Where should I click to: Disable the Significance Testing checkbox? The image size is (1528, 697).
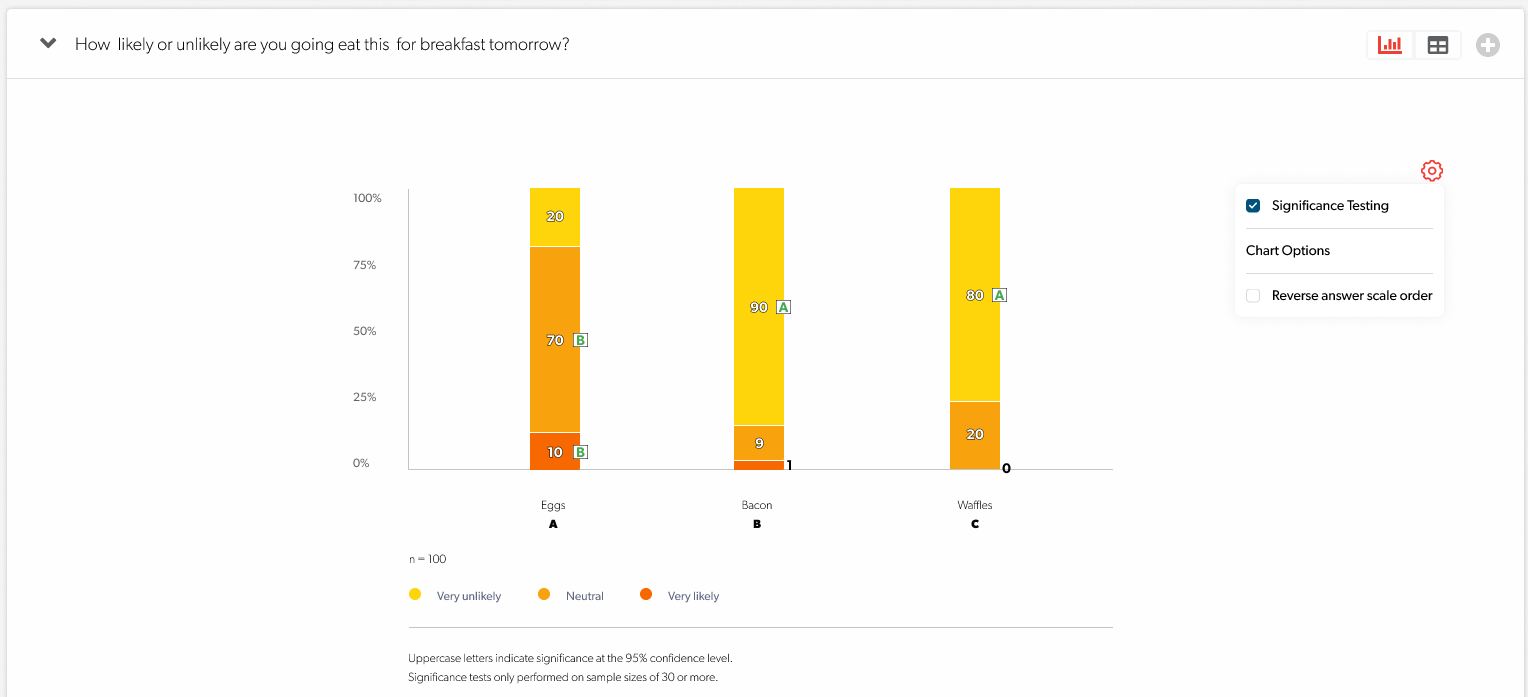point(1253,206)
